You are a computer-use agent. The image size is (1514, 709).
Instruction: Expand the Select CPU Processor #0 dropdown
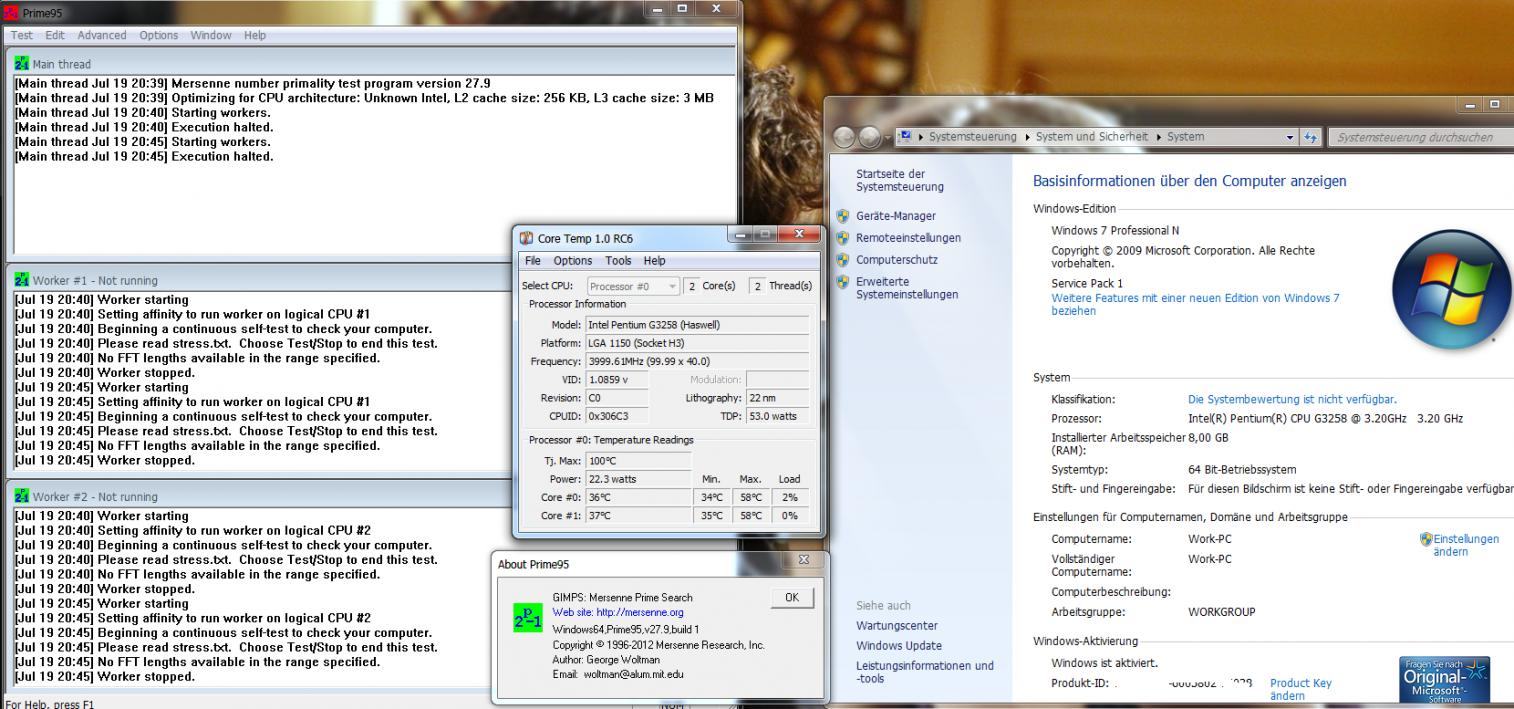pos(672,286)
